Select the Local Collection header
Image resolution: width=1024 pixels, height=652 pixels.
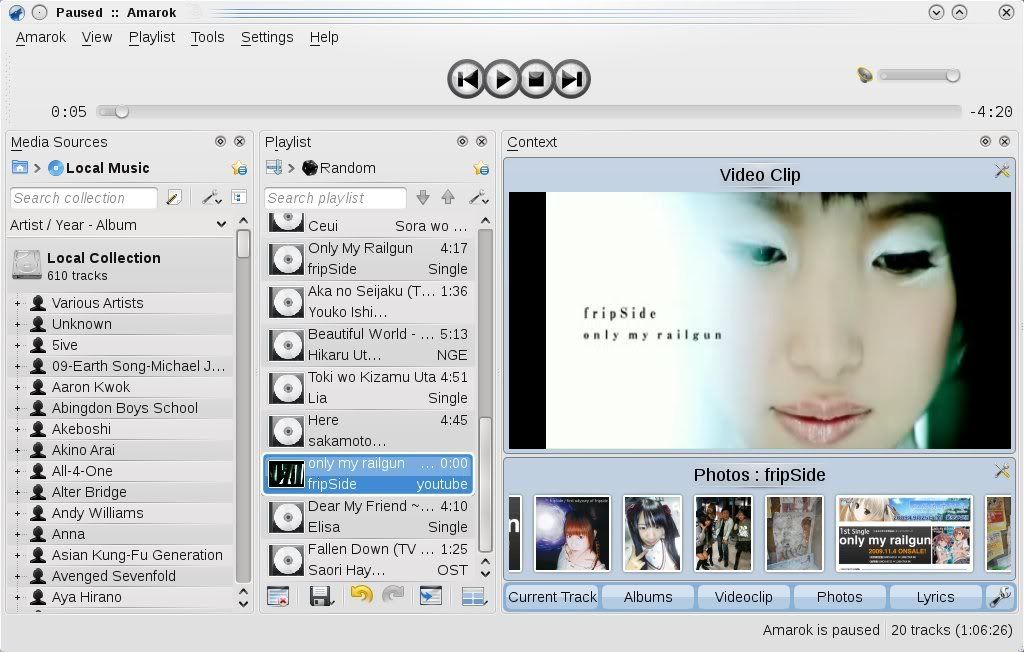click(121, 265)
